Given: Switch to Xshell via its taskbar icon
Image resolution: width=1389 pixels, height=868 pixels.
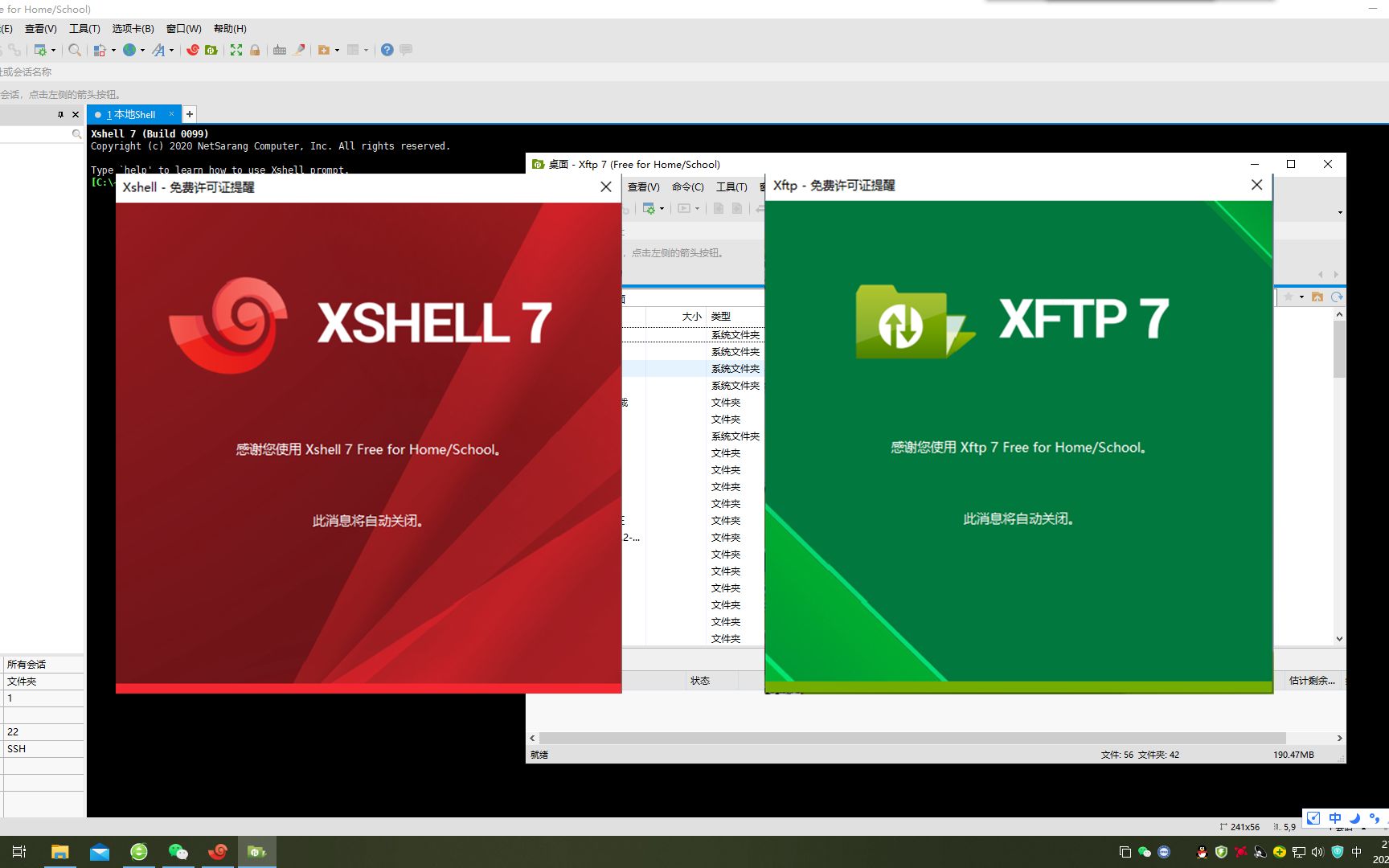Looking at the screenshot, I should tap(218, 852).
